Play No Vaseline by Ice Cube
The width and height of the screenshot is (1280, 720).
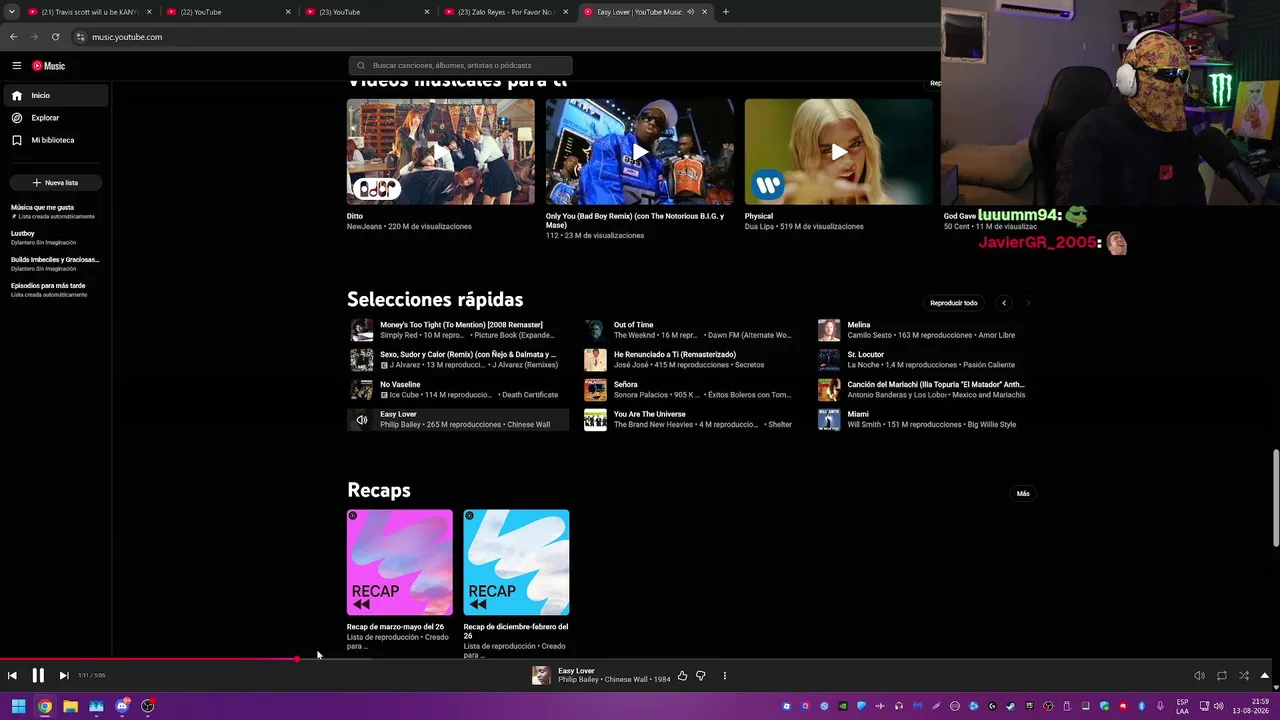coord(459,390)
